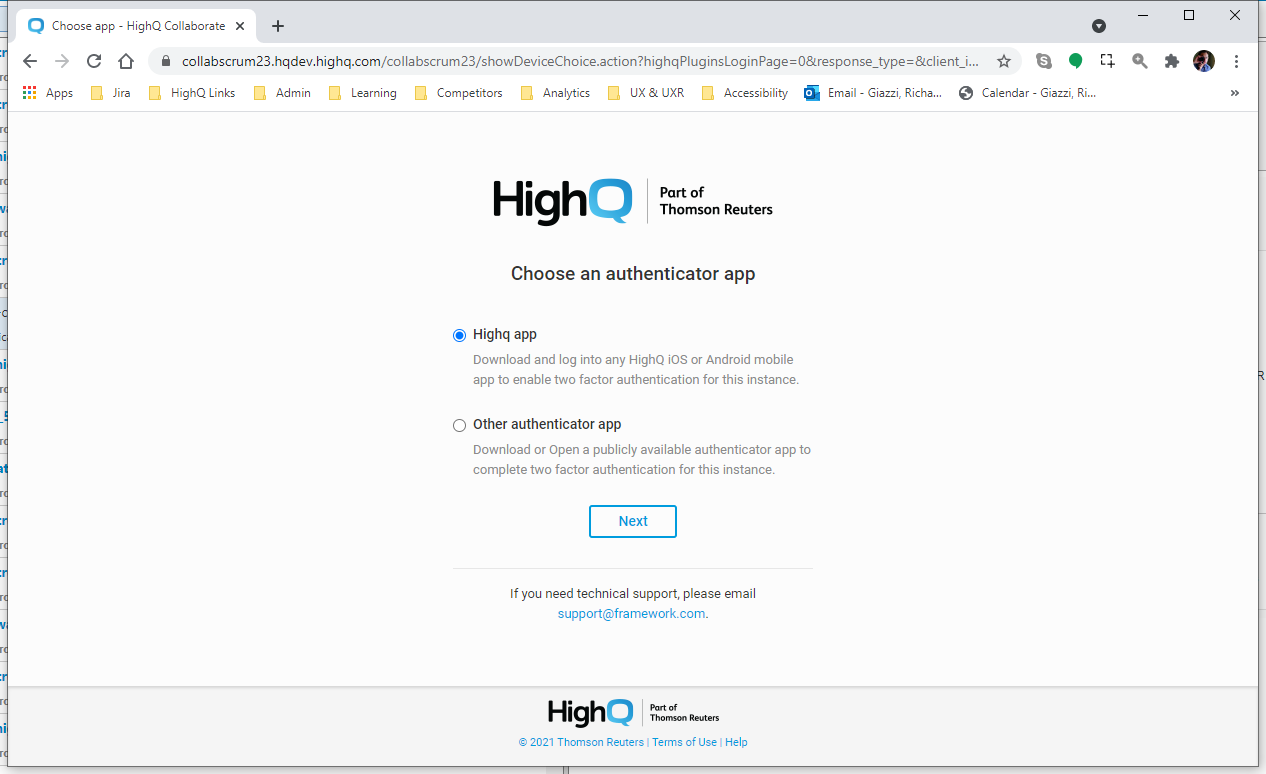Open the Help link in footer
Viewport: 1266px width, 774px height.
point(736,742)
